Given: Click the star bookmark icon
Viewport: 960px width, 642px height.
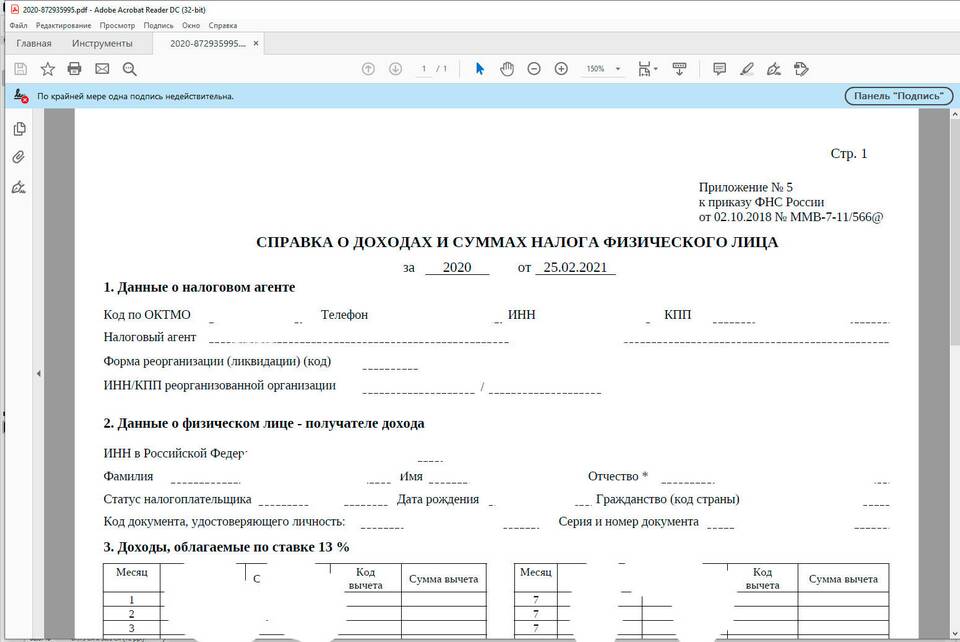Looking at the screenshot, I should coord(47,69).
